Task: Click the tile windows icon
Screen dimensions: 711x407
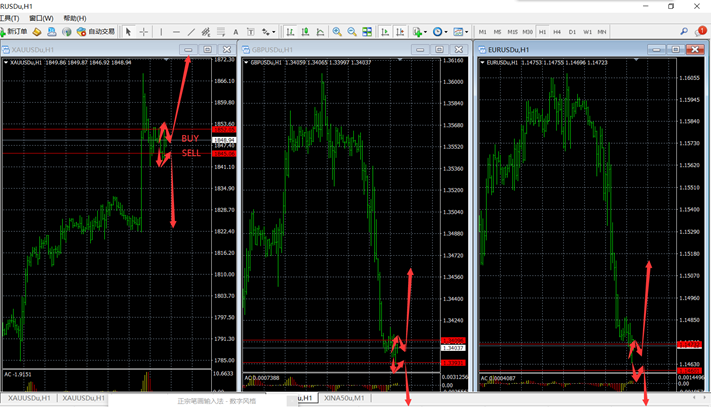Action: [367, 32]
